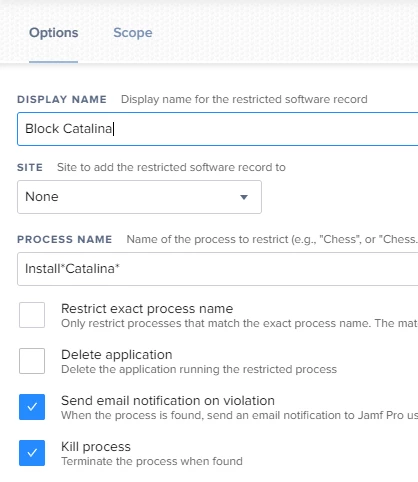Click the Delete application label text
Image resolution: width=418 pixels, height=482 pixels.
point(117,355)
